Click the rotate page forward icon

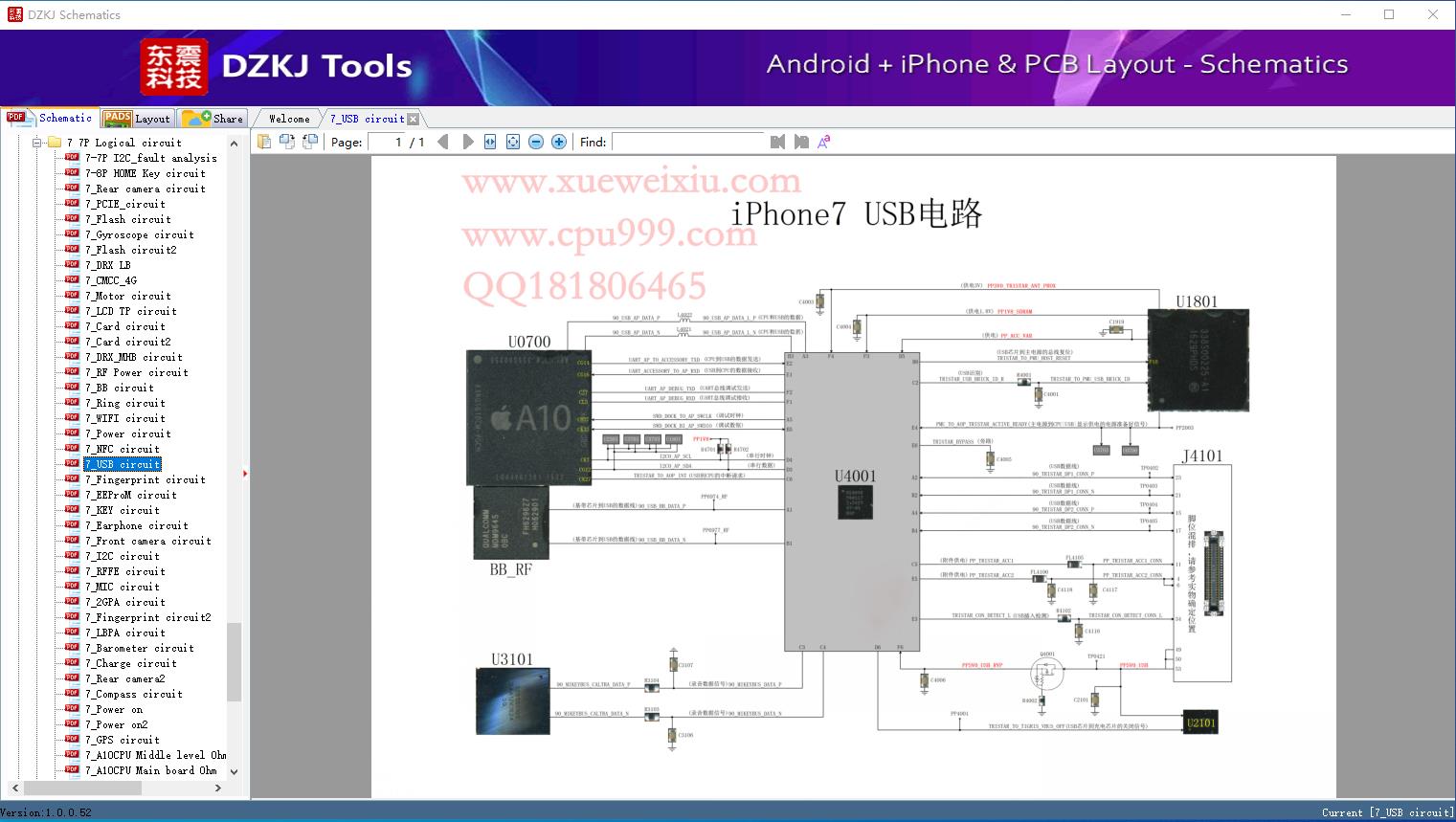286,142
